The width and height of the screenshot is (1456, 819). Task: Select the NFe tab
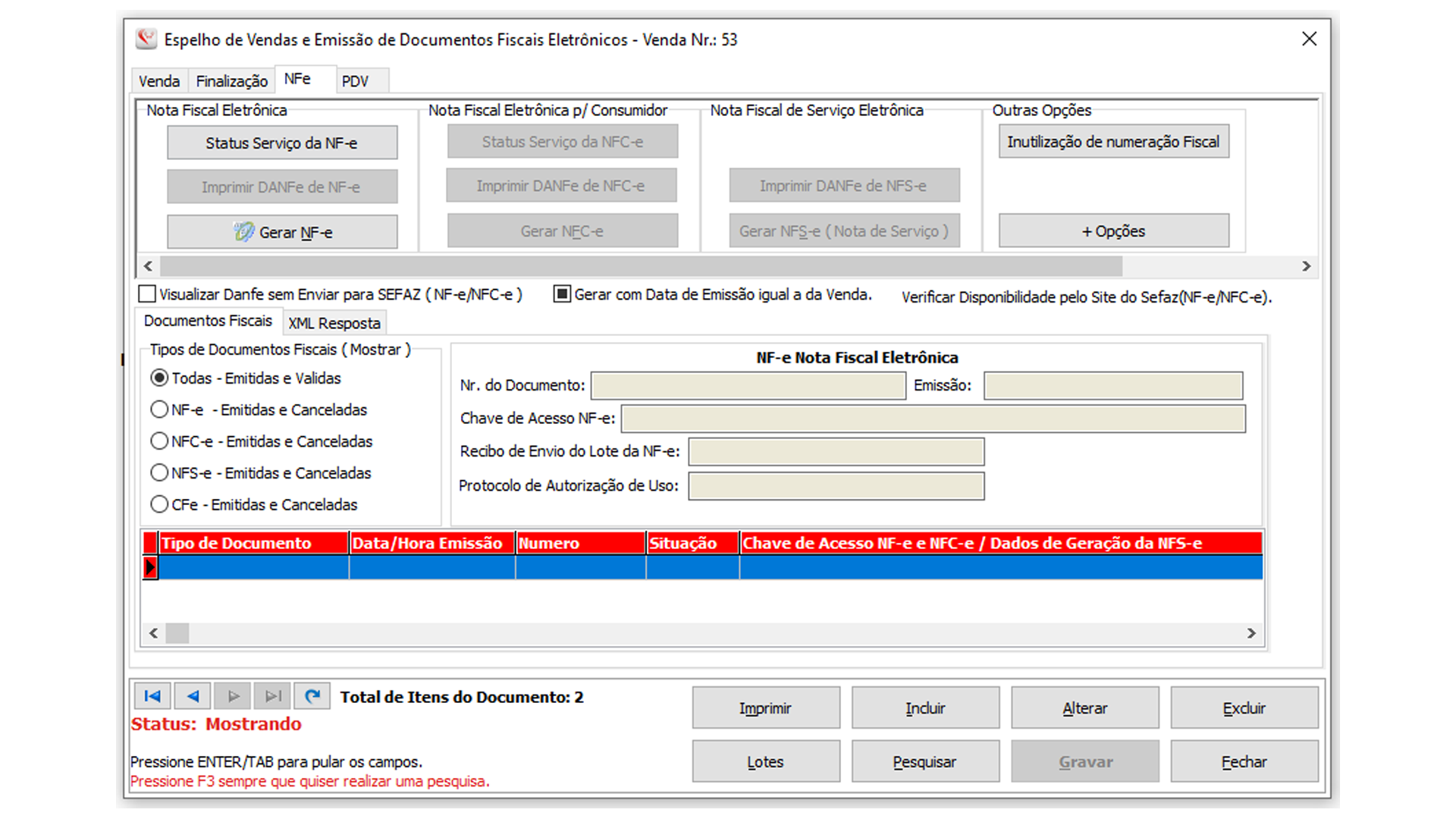point(304,79)
